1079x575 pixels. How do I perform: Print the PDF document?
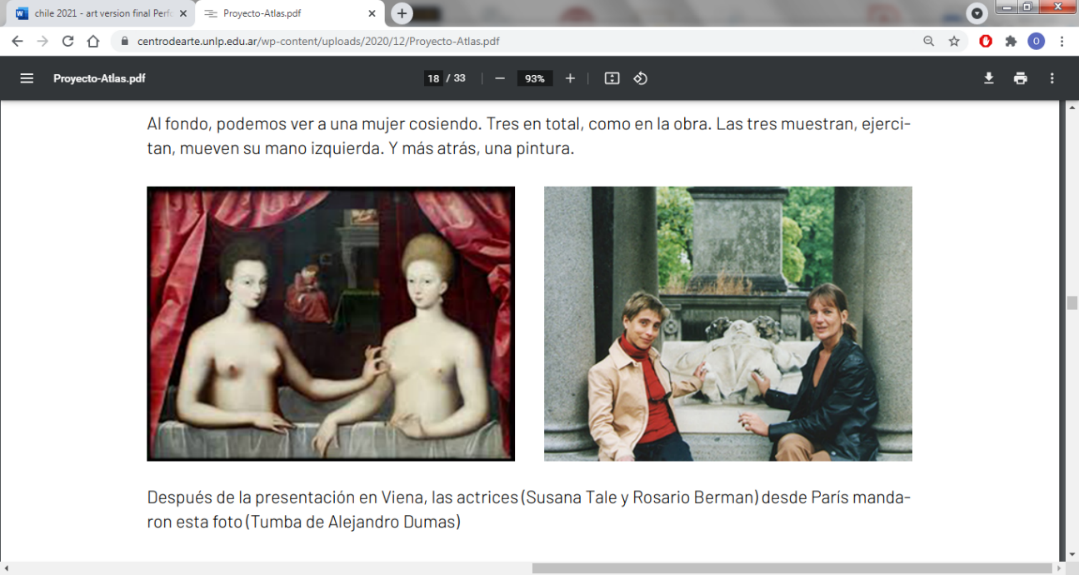point(1020,78)
